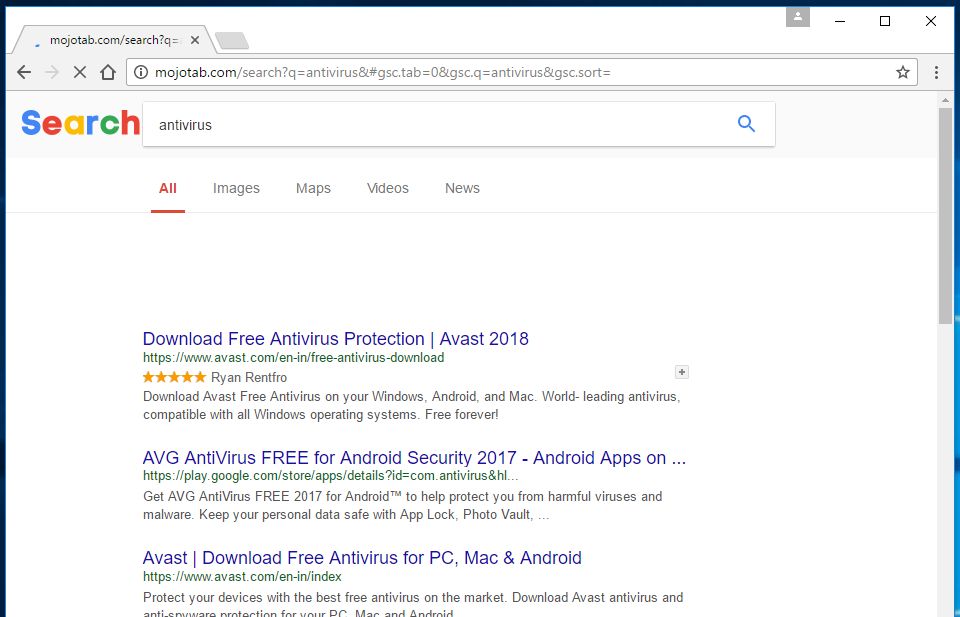Screen dimensions: 960x617
Task: Click the magnifier search icon
Action: (x=746, y=124)
